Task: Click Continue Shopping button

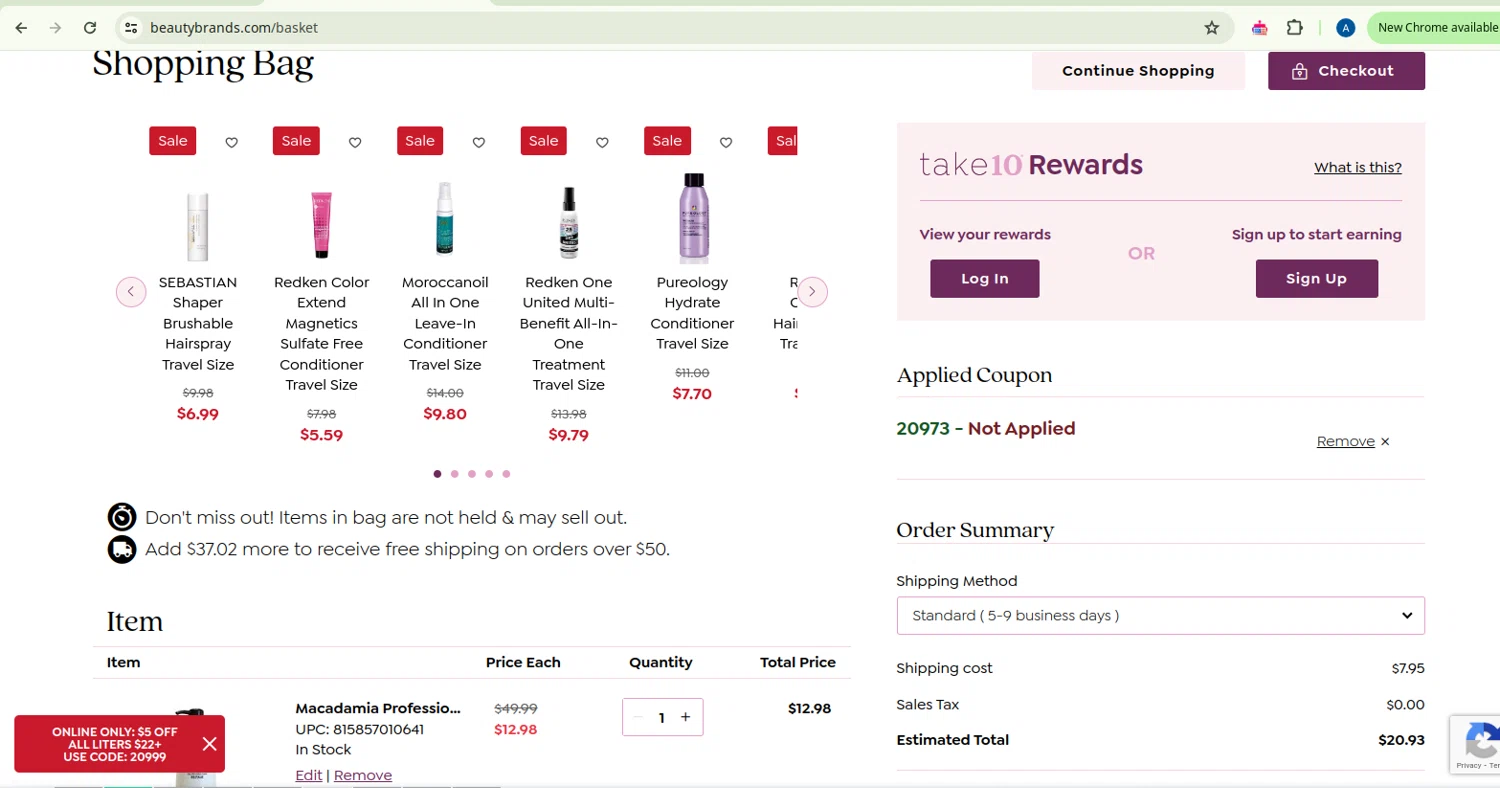Action: 1138,71
